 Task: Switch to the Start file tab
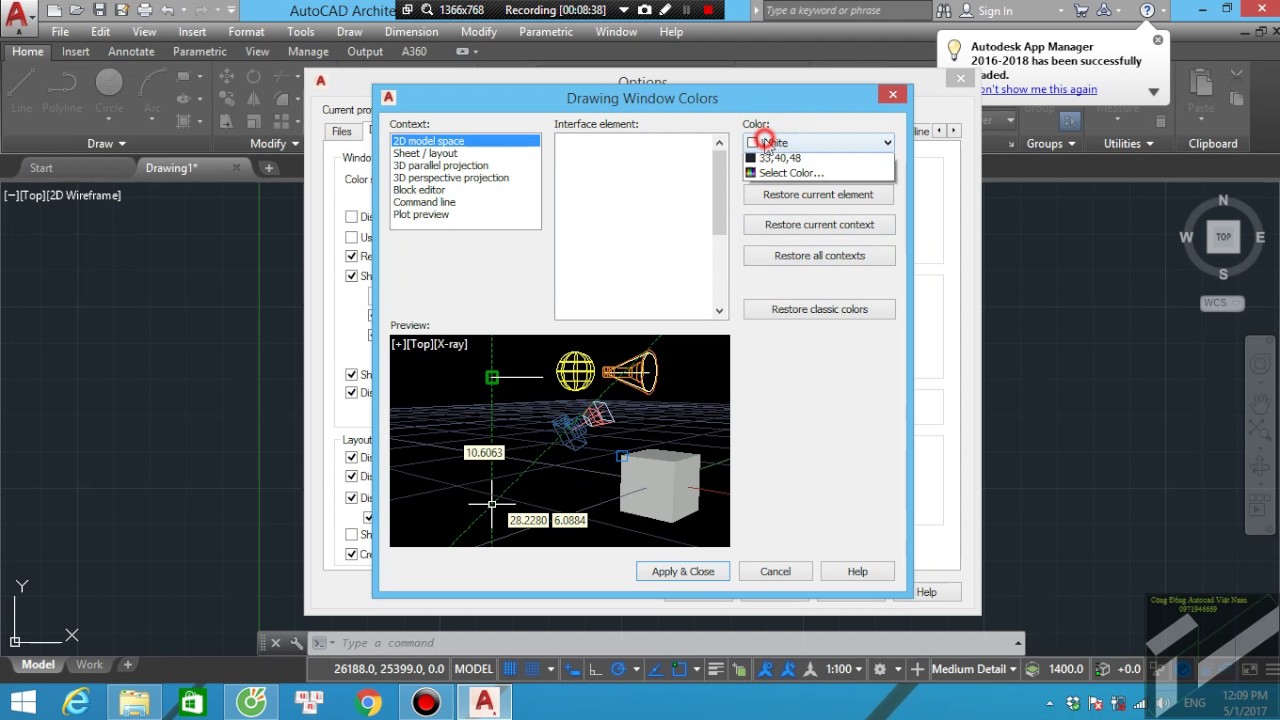[41, 168]
